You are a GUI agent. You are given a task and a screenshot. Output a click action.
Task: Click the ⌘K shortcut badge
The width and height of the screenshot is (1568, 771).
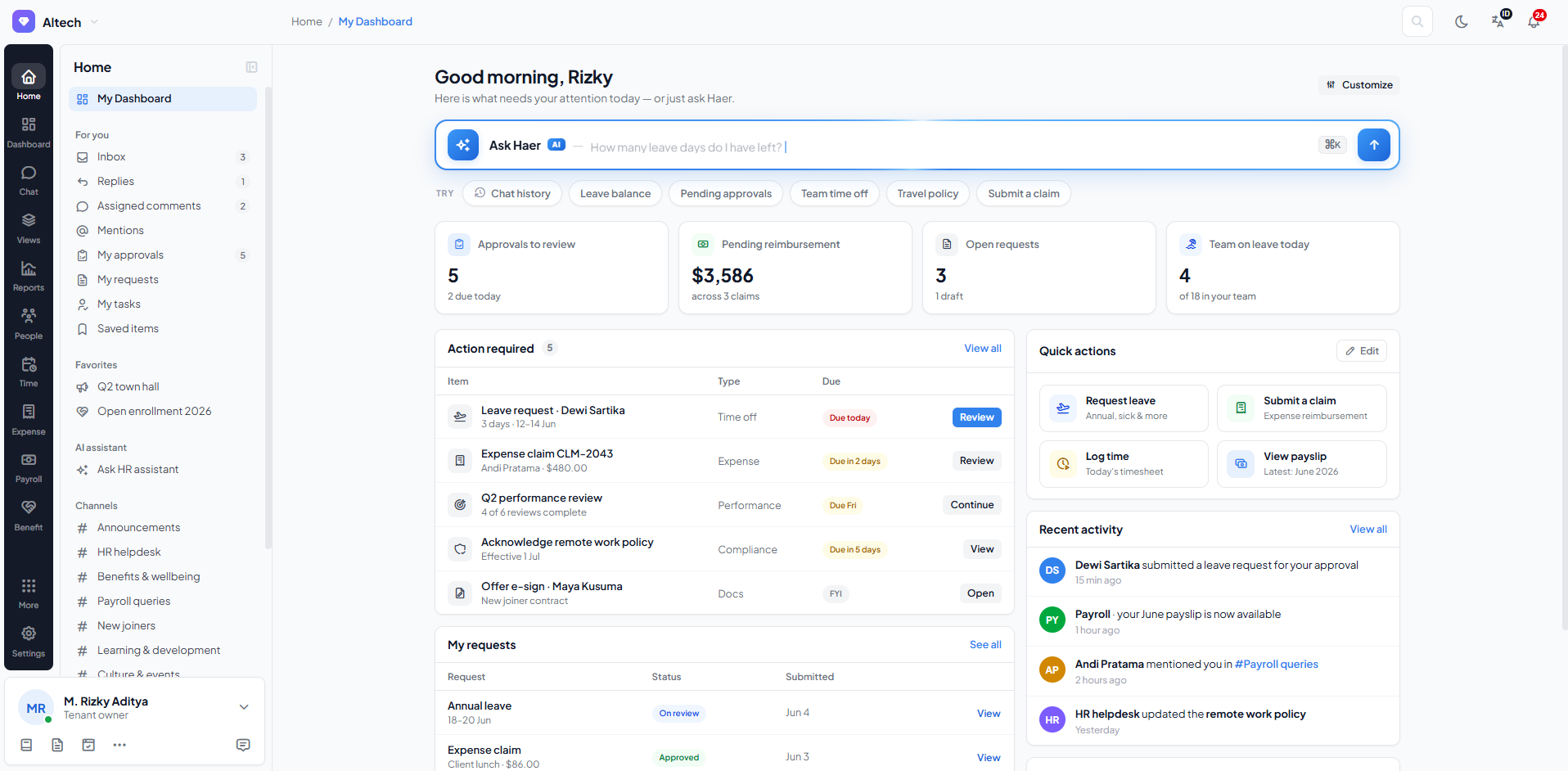1332,145
